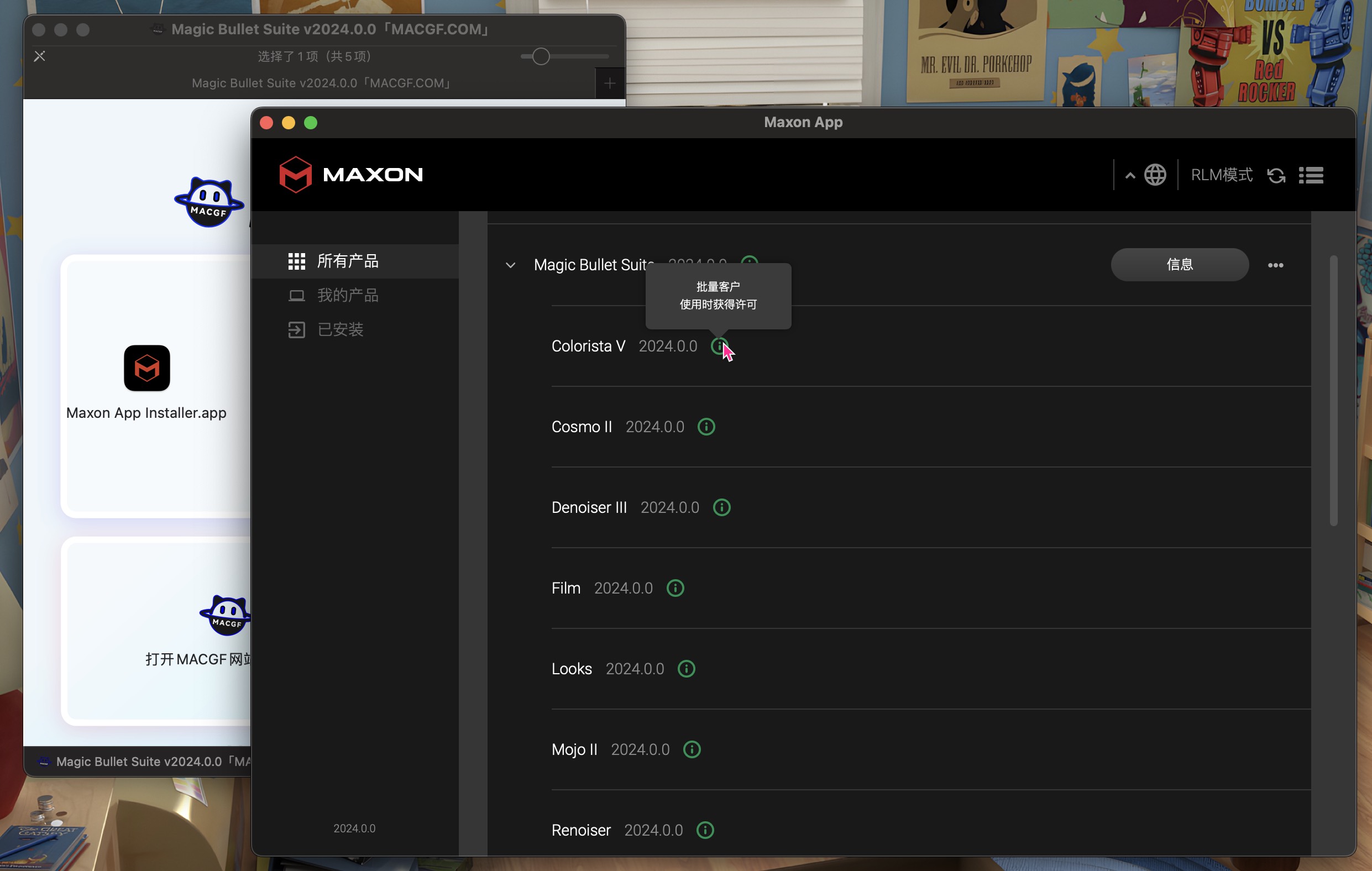Open the list menu icon at top right

tap(1311, 175)
